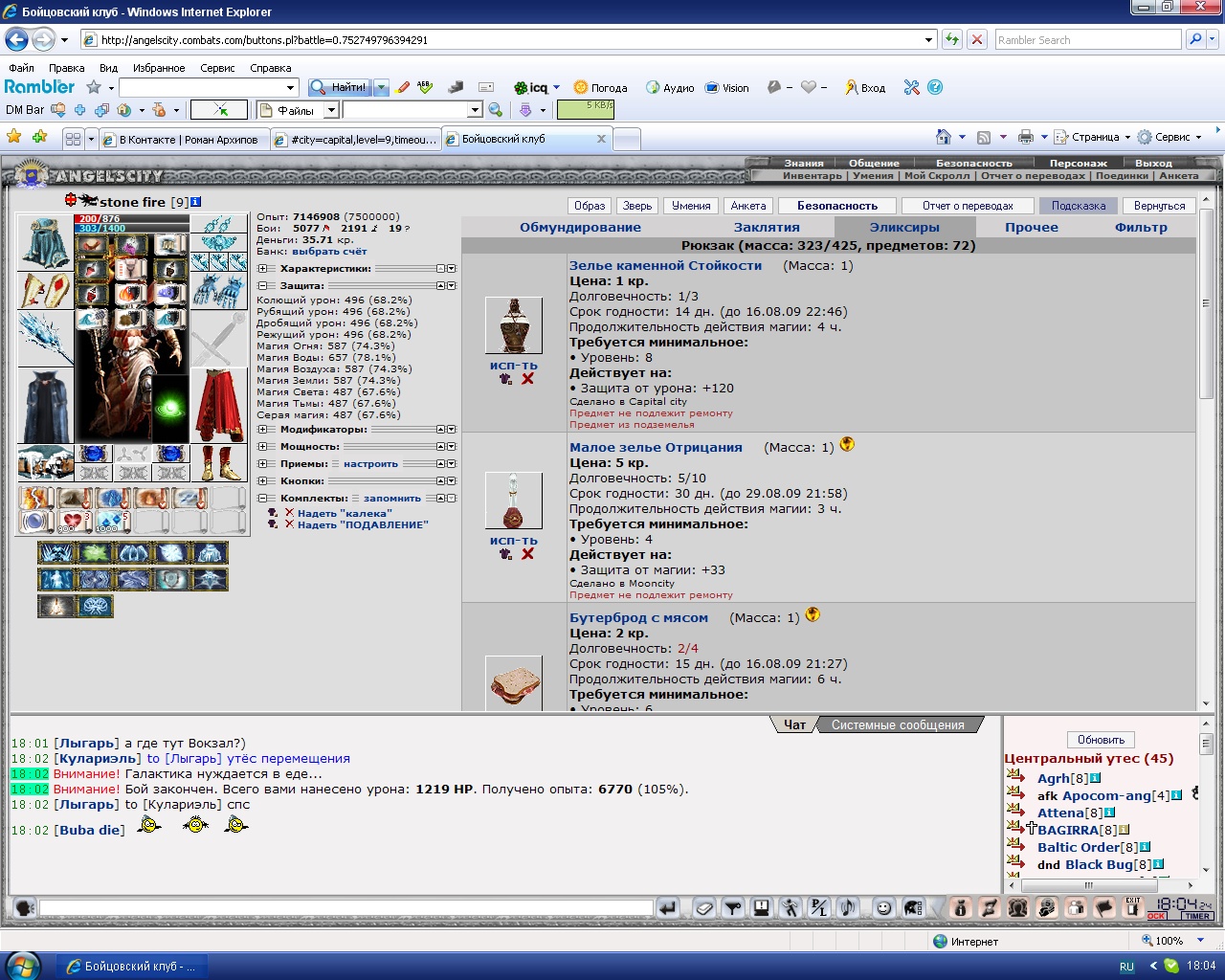
Task: Open the Избранное menu
Action: [159, 68]
